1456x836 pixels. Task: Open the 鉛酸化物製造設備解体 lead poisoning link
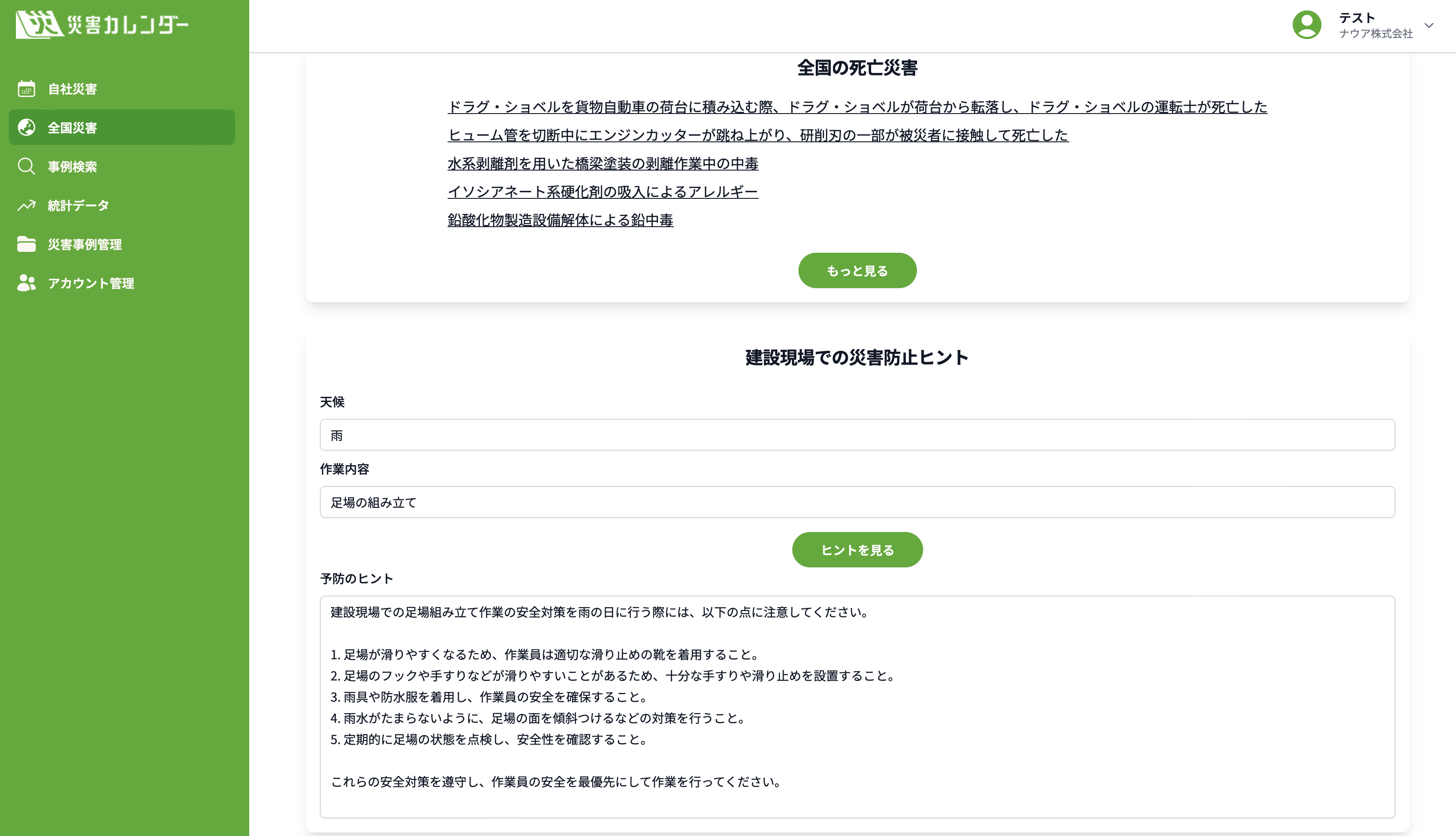pos(560,220)
